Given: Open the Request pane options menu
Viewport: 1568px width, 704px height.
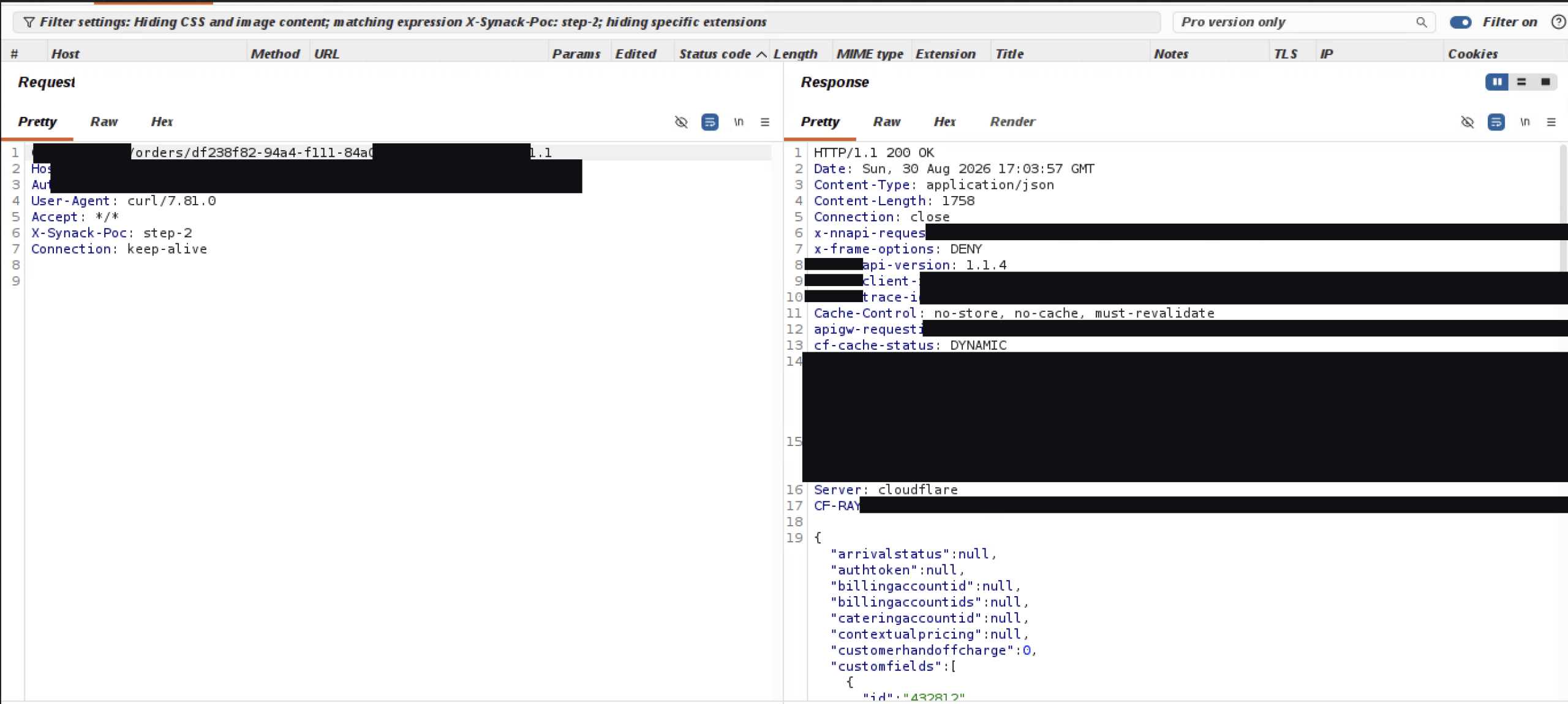Looking at the screenshot, I should point(765,122).
